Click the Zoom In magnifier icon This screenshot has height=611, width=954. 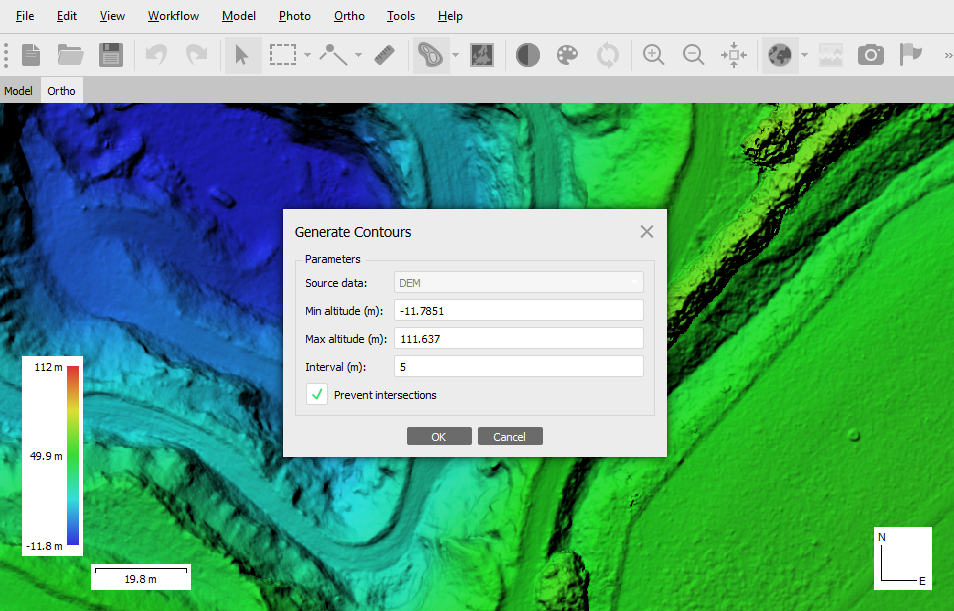click(653, 55)
